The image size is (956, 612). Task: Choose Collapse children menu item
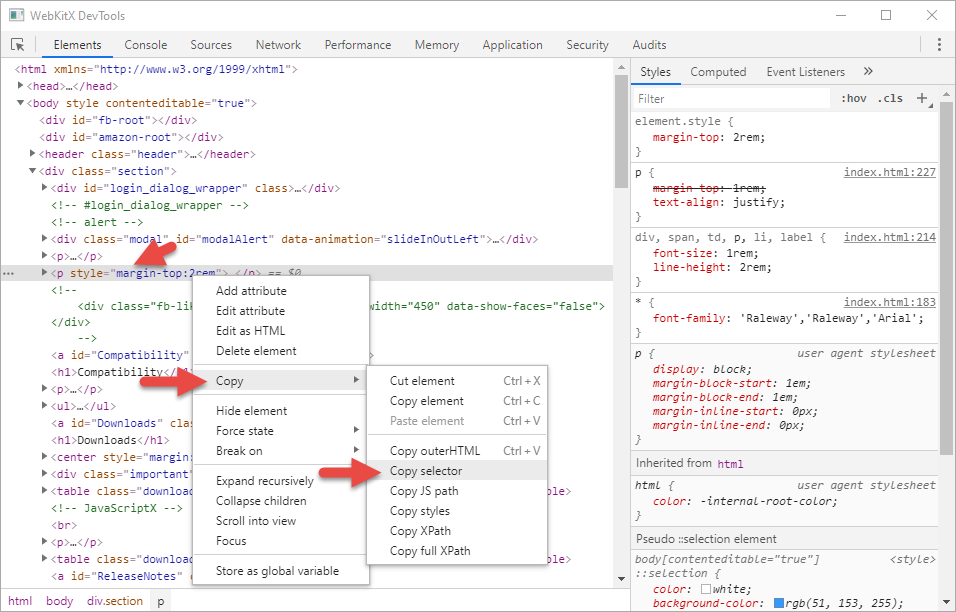(x=281, y=501)
